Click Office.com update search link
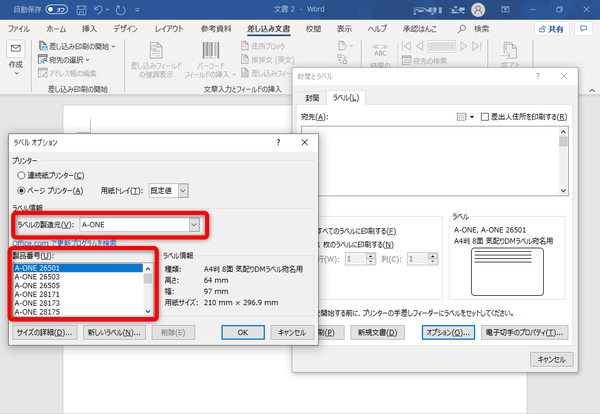This screenshot has height=414, width=600. (64, 243)
